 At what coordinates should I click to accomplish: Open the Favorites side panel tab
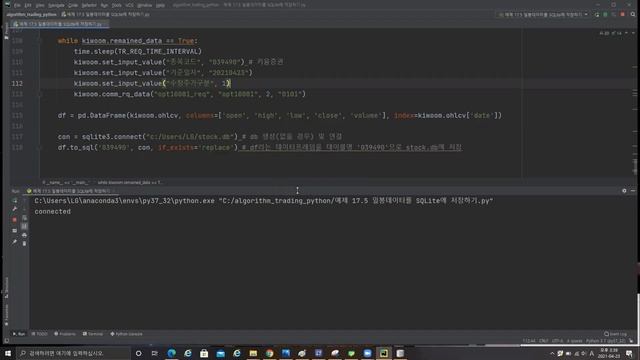(x=6, y=316)
